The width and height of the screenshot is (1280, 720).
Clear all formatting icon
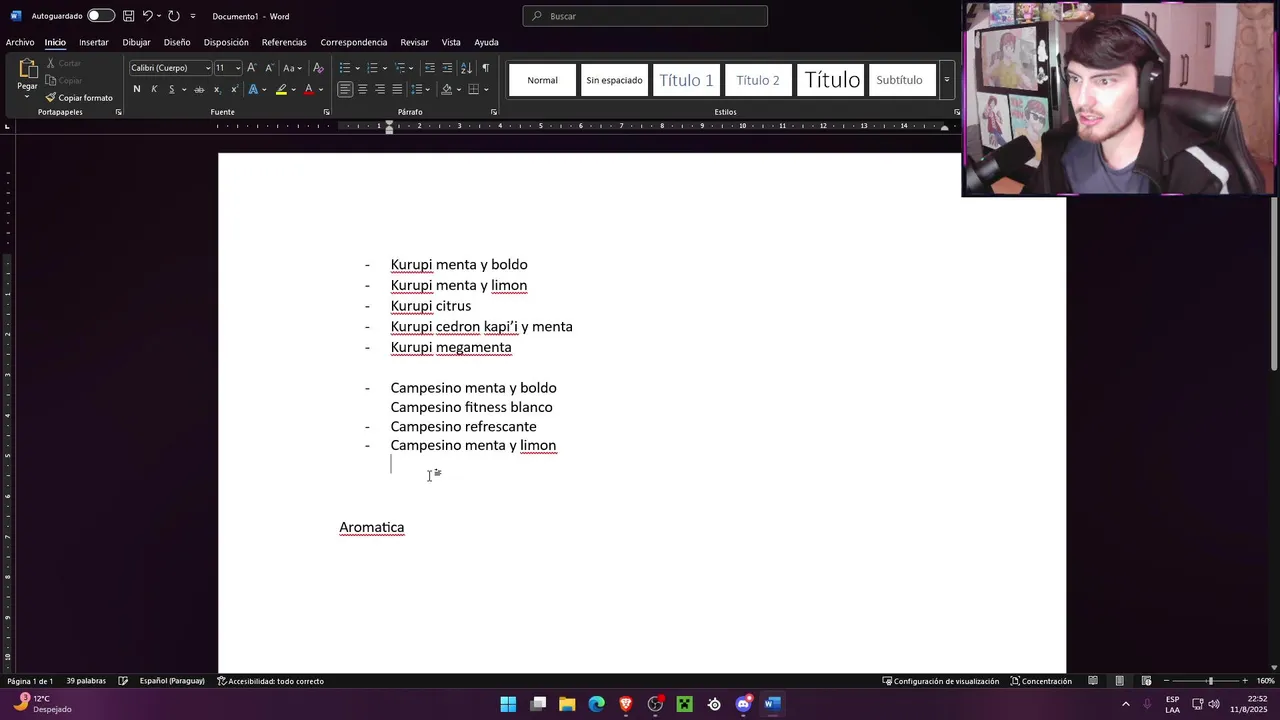(318, 68)
